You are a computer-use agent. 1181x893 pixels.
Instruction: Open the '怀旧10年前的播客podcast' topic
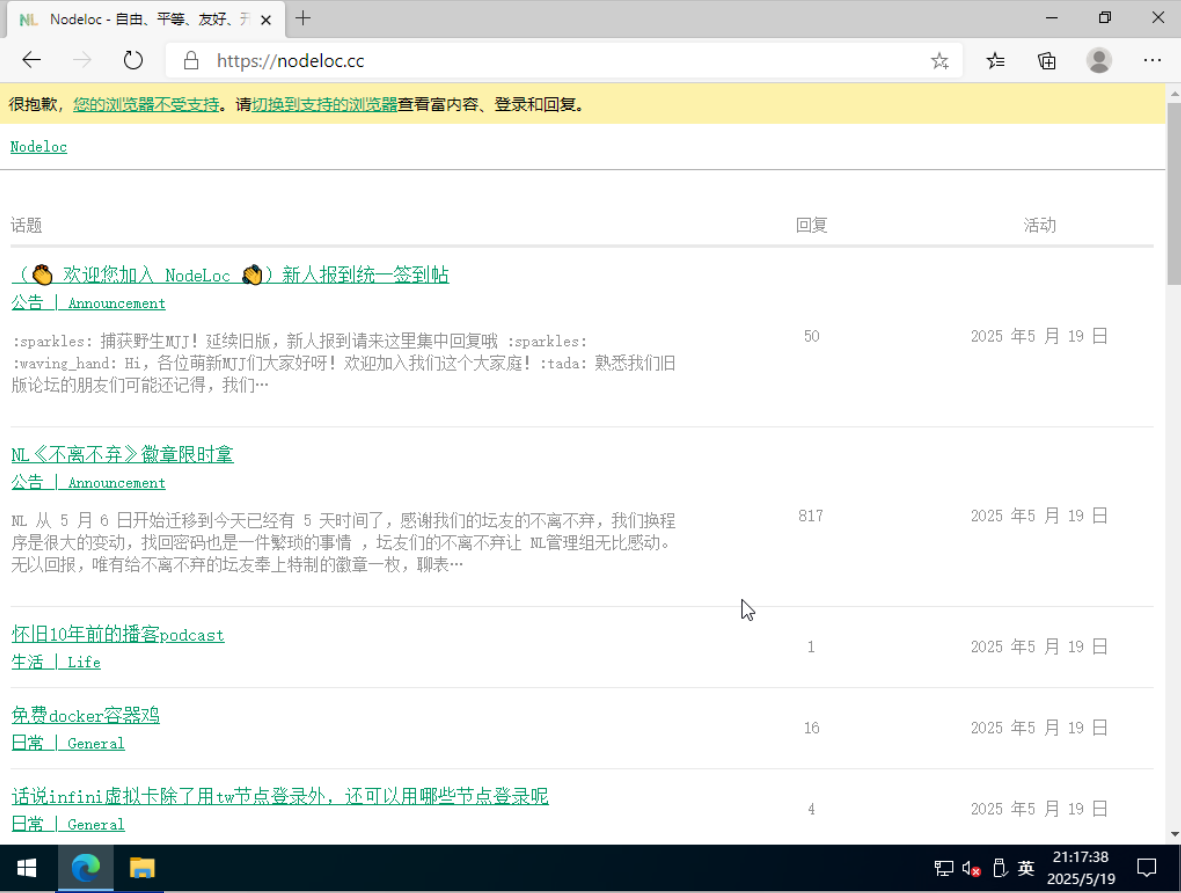[x=117, y=635]
